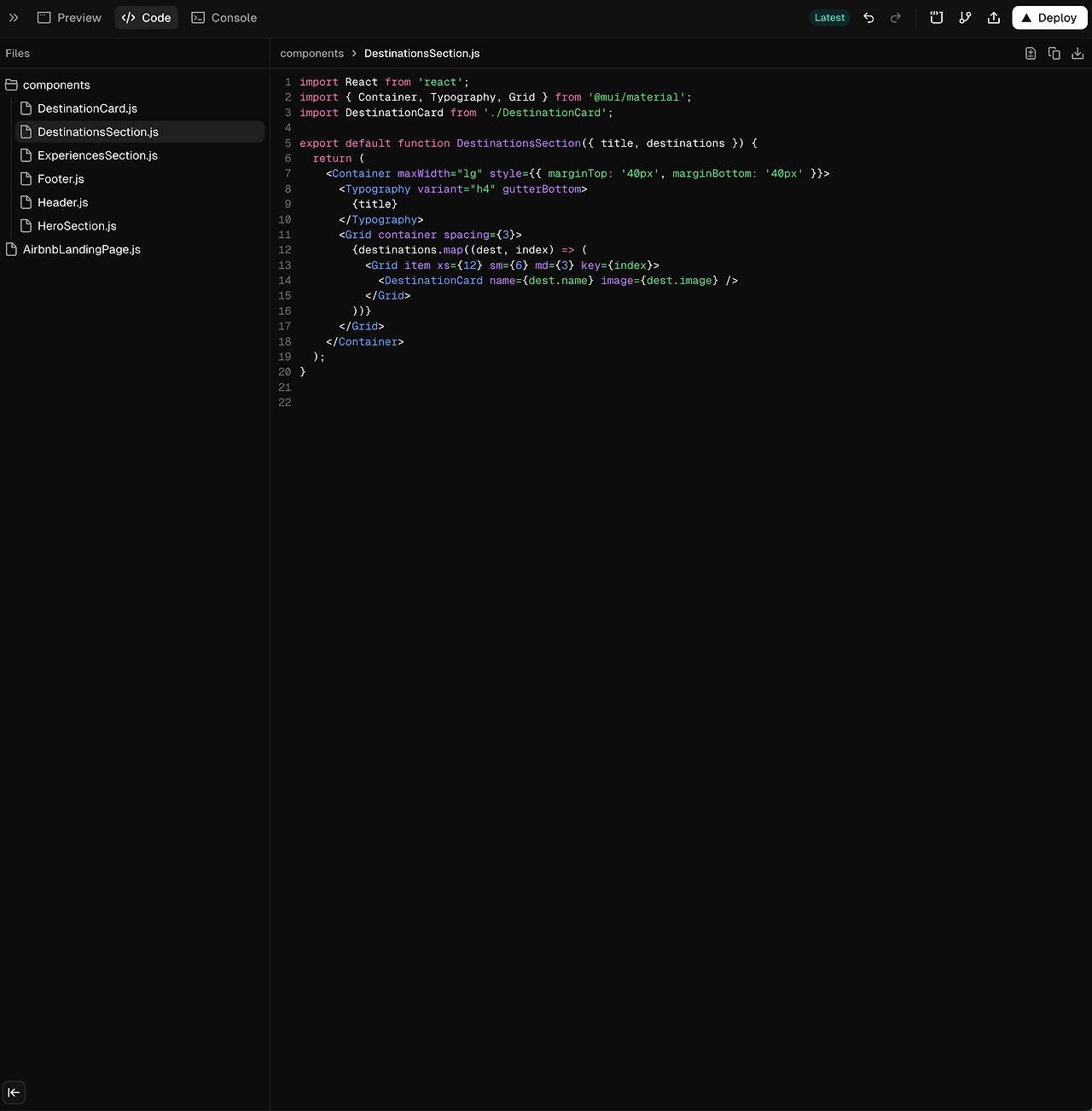Open the fork repository icon
This screenshot has width=1092, height=1111.
965,17
